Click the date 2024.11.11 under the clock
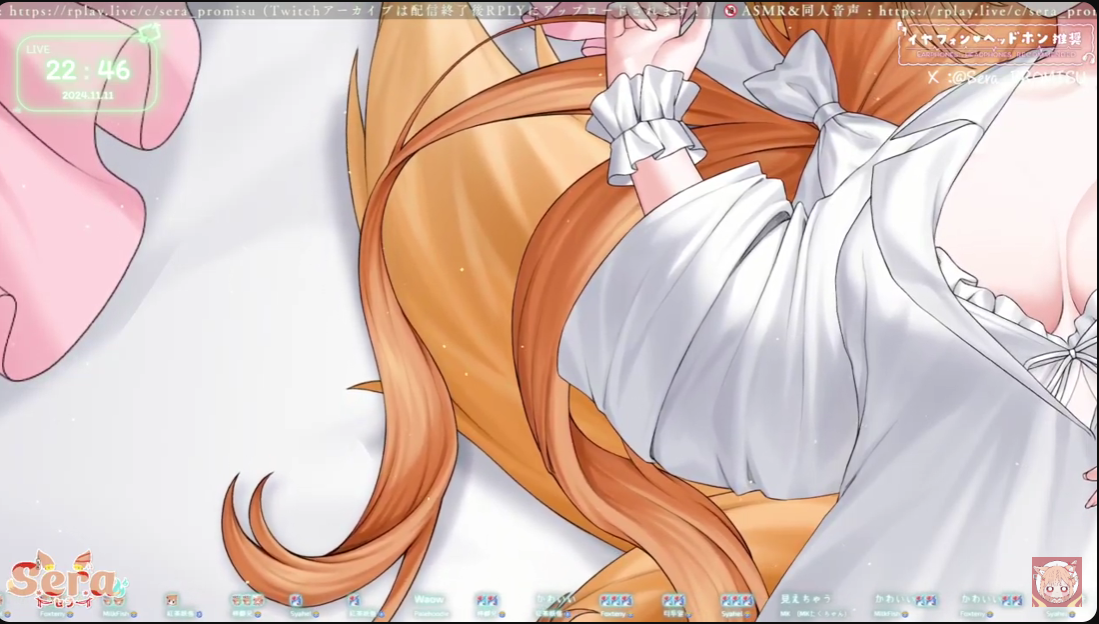 [88, 95]
